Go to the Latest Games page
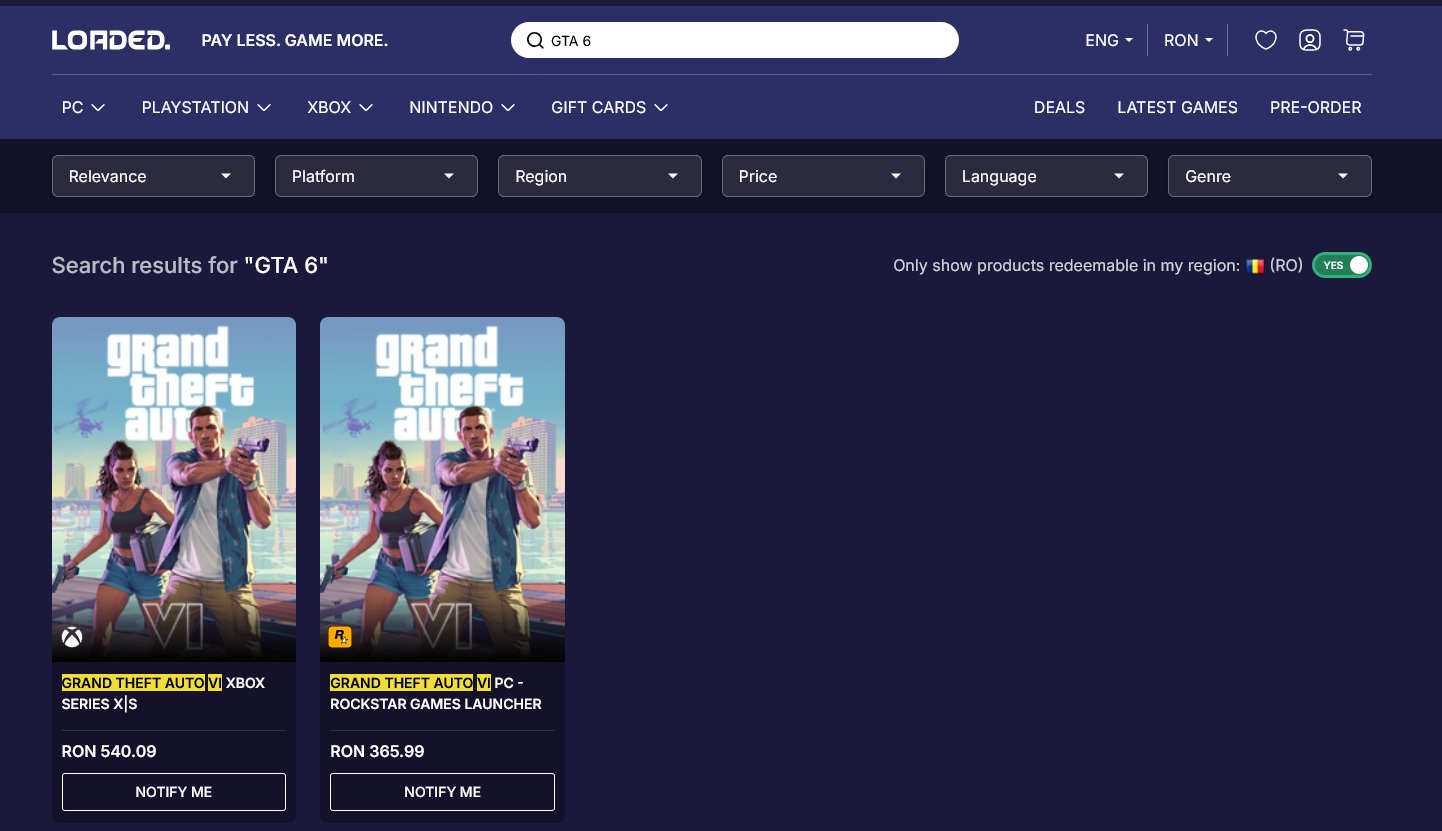The height and width of the screenshot is (831, 1442). pyautogui.click(x=1177, y=107)
